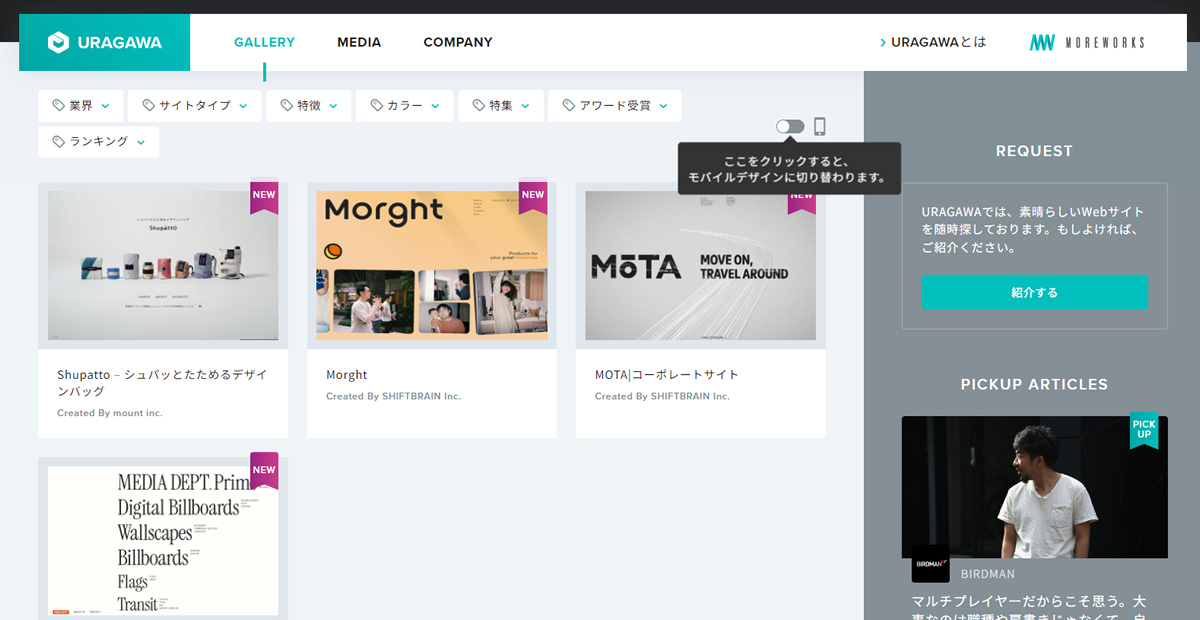Image resolution: width=1200 pixels, height=620 pixels.
Task: Go to the GALLERY menu item
Action: [x=264, y=42]
